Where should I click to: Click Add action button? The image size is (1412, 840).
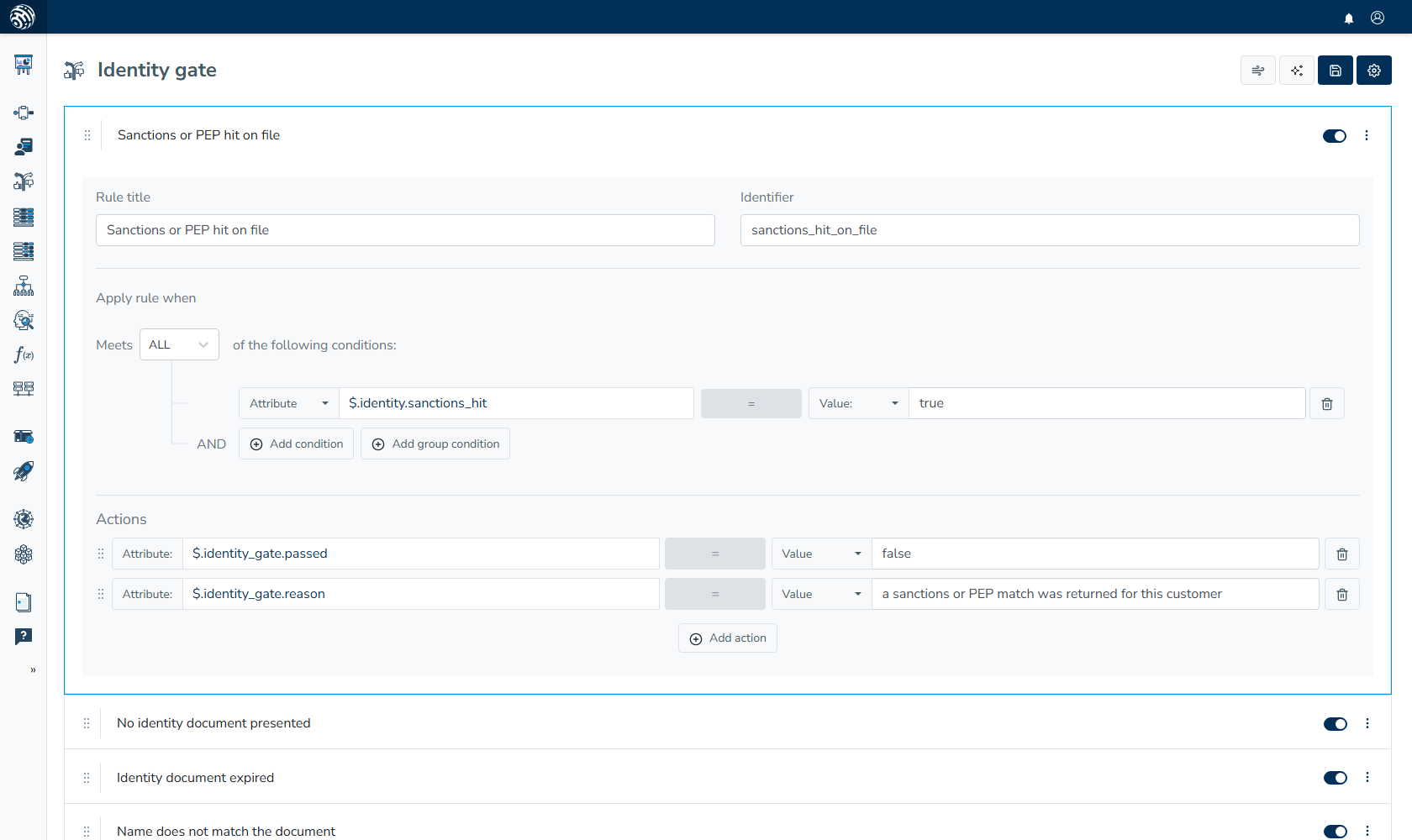[x=728, y=638]
